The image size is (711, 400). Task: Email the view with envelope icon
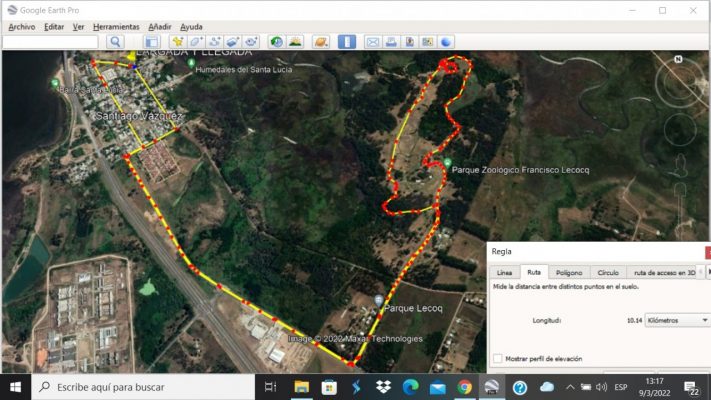click(373, 42)
